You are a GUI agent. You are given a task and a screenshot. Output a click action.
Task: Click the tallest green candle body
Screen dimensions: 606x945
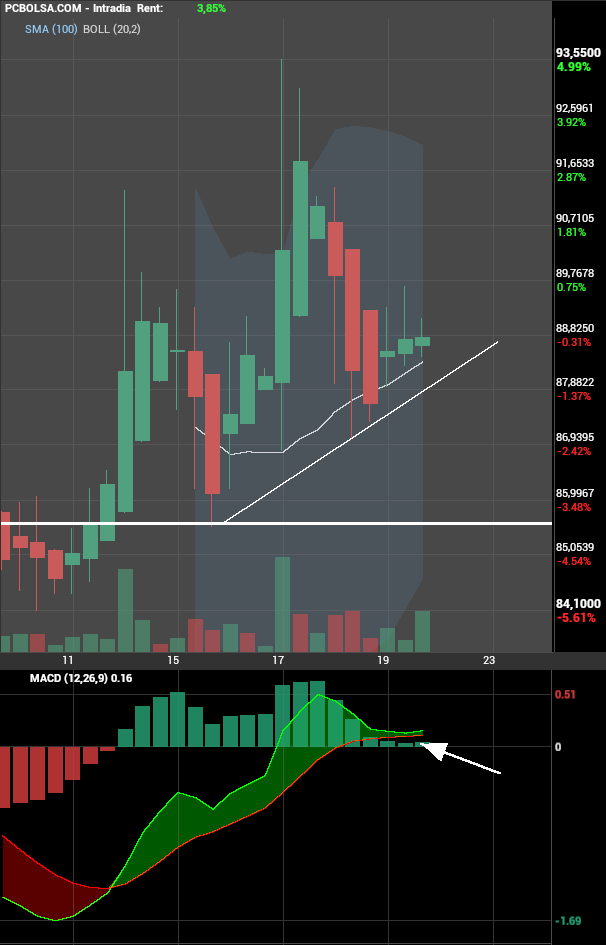pos(300,238)
